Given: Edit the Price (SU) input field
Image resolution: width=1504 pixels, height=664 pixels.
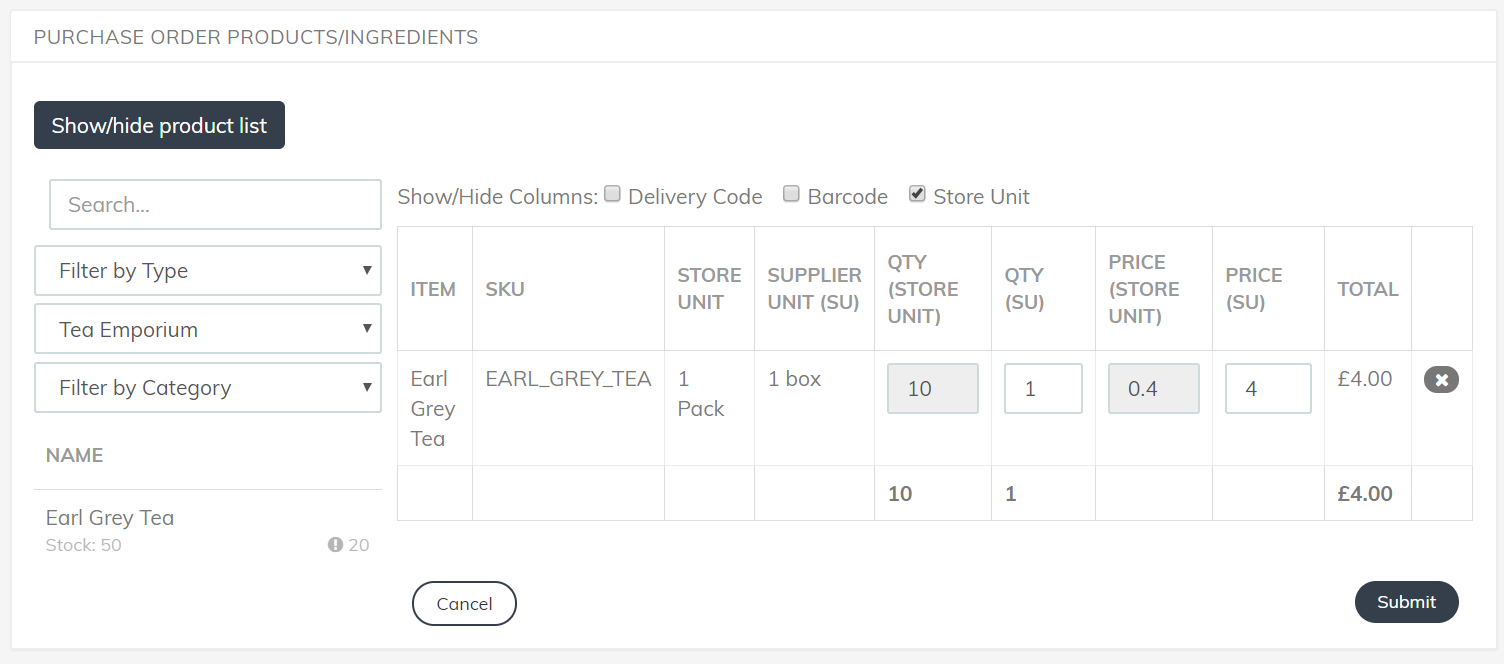Looking at the screenshot, I should click(x=1268, y=389).
